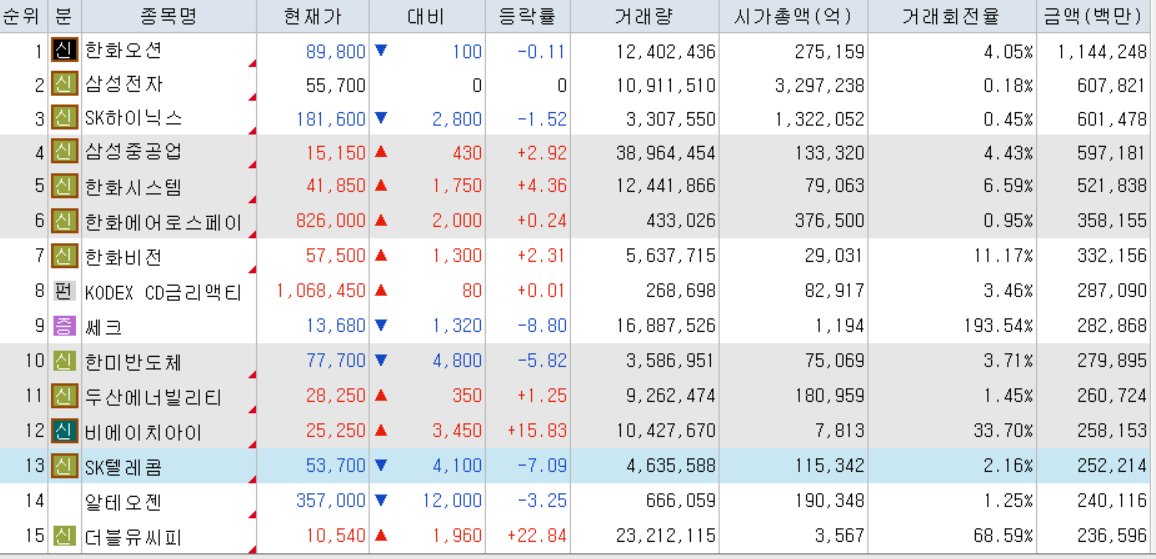Click the change rate -8.80
The width and height of the screenshot is (1156, 559).
point(541,325)
